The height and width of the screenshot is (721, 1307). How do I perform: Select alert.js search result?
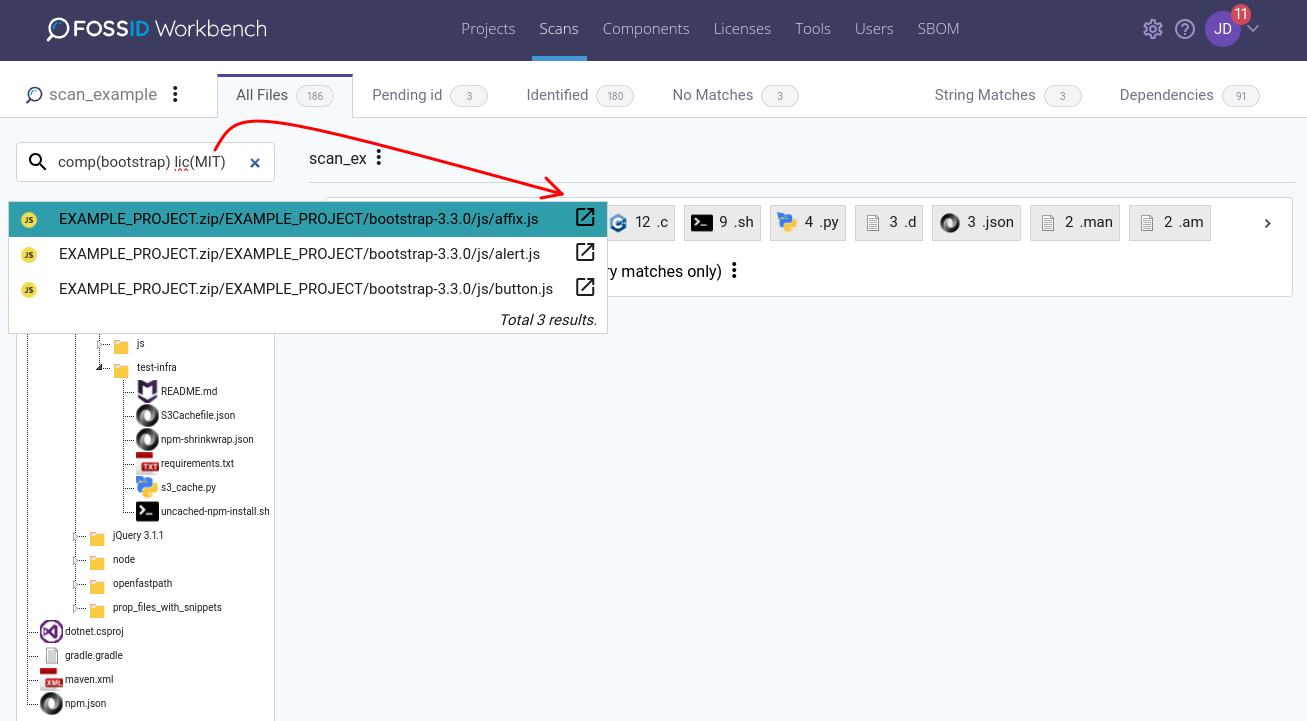pyautogui.click(x=308, y=254)
